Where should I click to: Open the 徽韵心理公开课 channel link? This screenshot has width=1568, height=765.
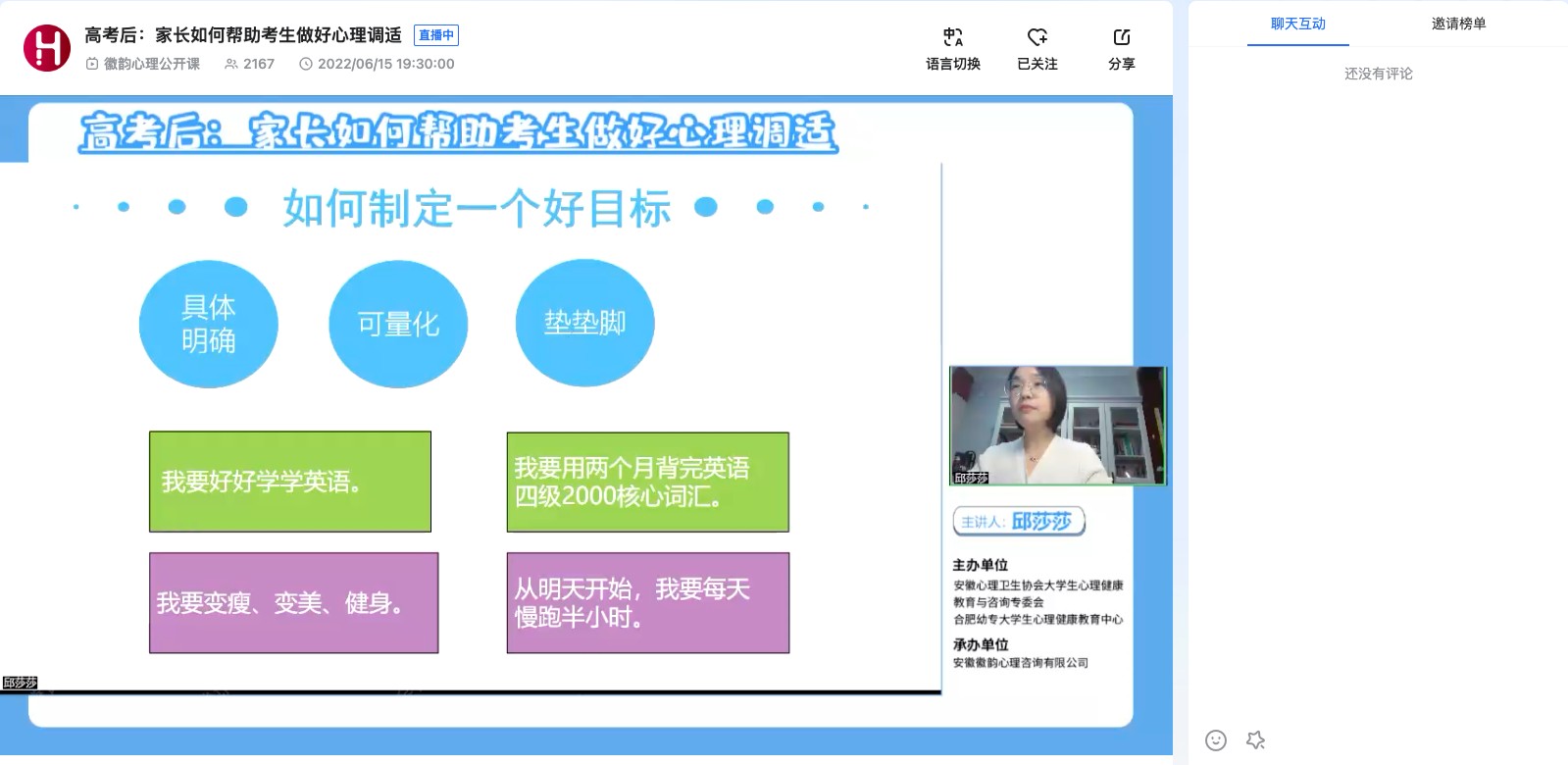[152, 64]
